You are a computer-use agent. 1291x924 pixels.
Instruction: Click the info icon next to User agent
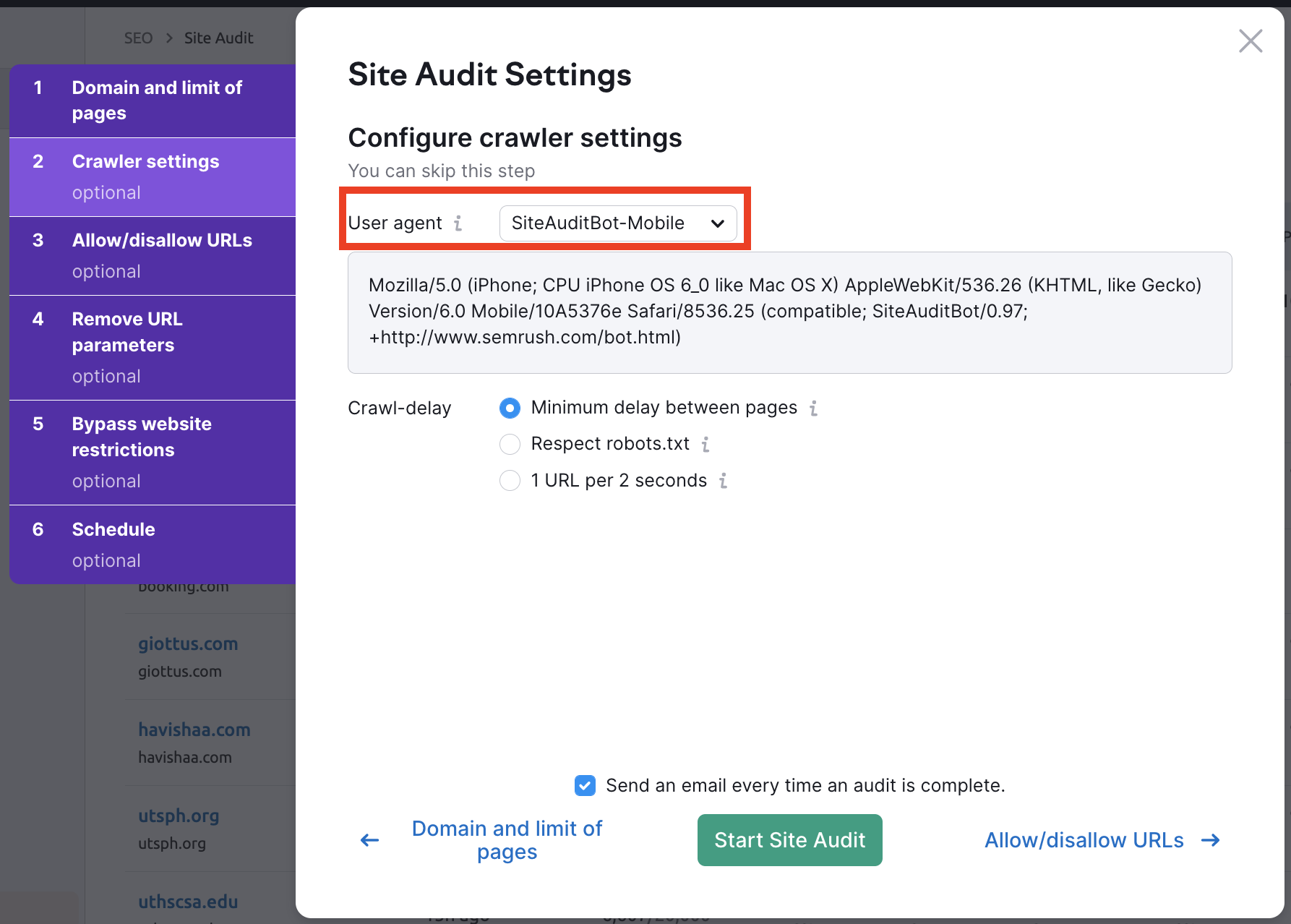click(x=458, y=223)
